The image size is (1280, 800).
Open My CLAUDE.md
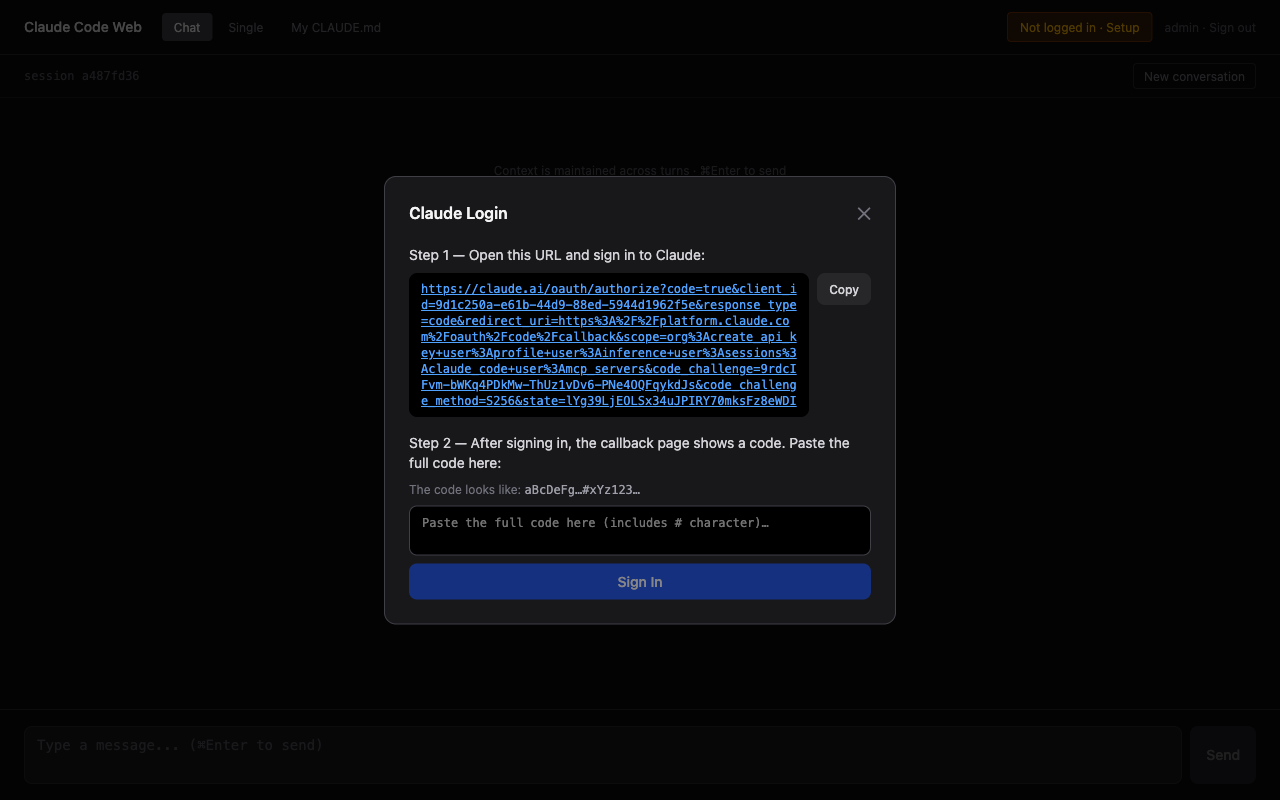[335, 27]
